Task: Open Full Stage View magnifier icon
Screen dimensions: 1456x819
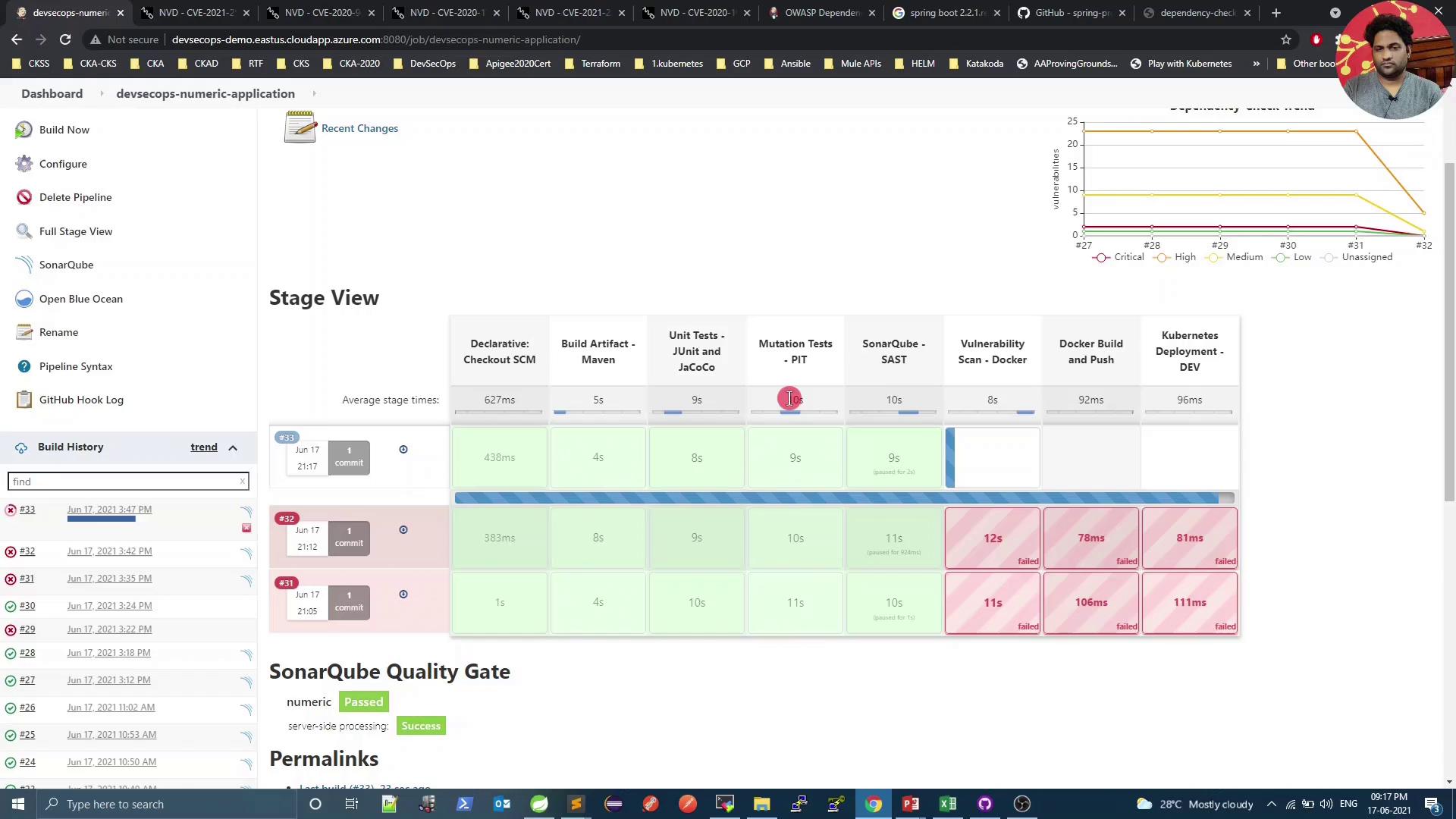Action: pos(24,231)
